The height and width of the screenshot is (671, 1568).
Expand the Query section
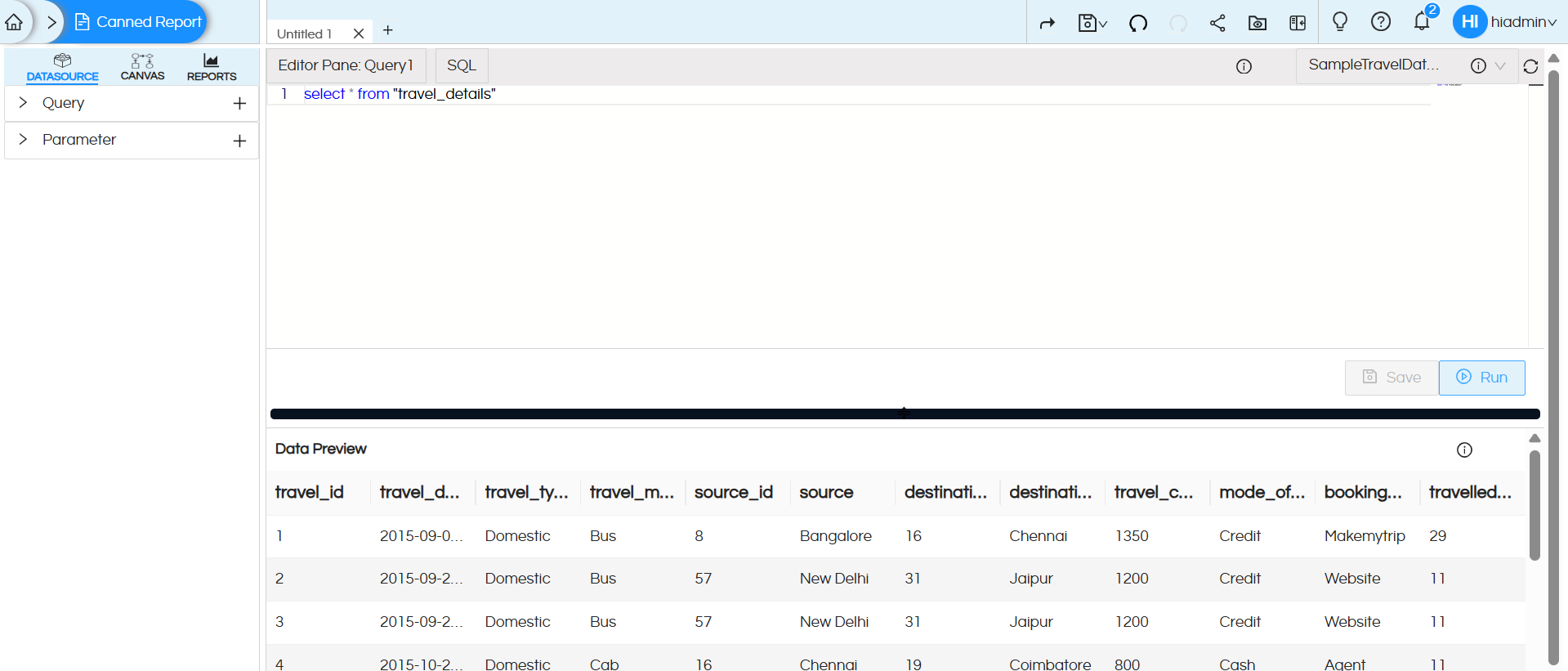23,103
